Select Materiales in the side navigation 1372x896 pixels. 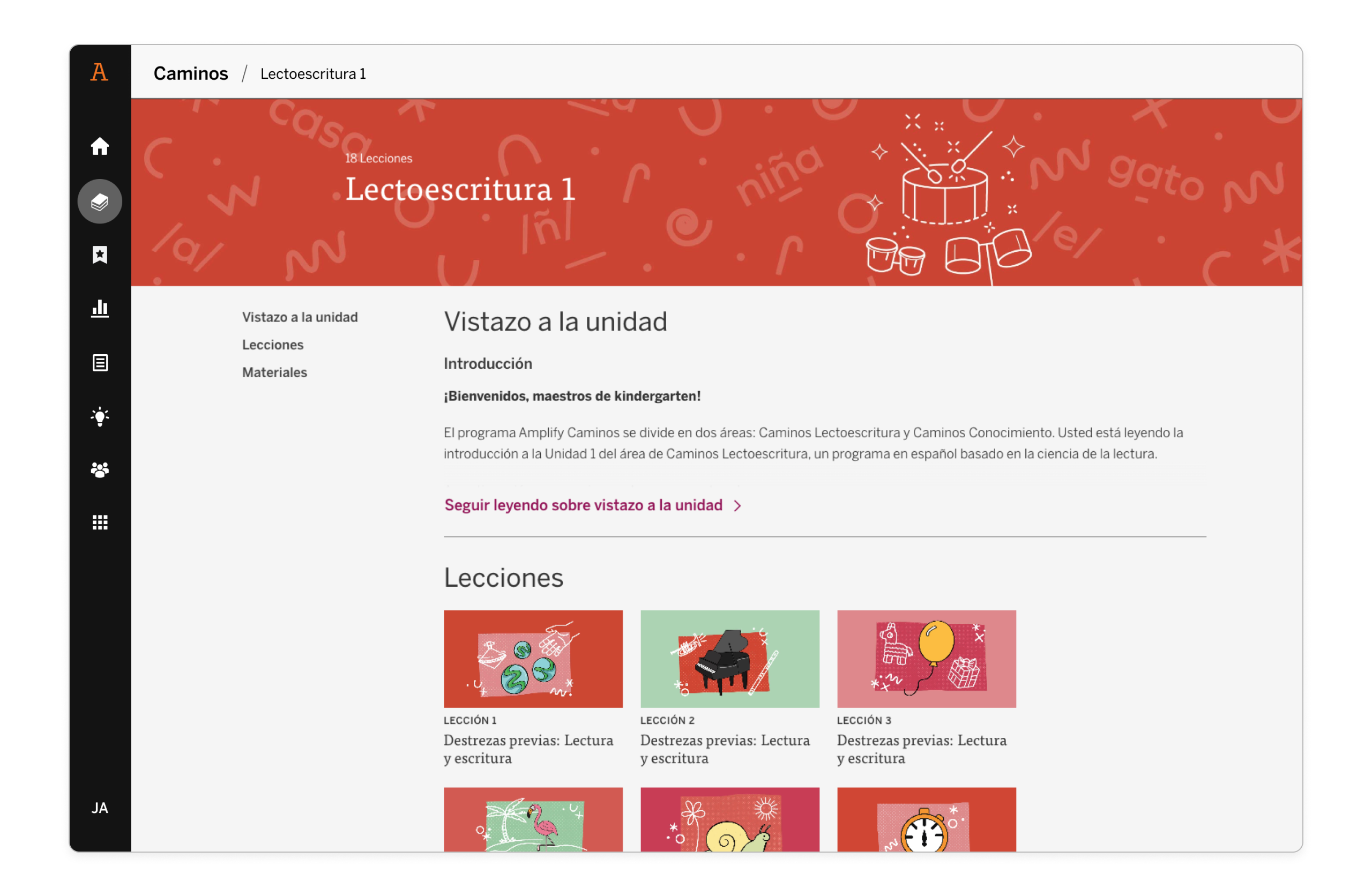point(274,372)
